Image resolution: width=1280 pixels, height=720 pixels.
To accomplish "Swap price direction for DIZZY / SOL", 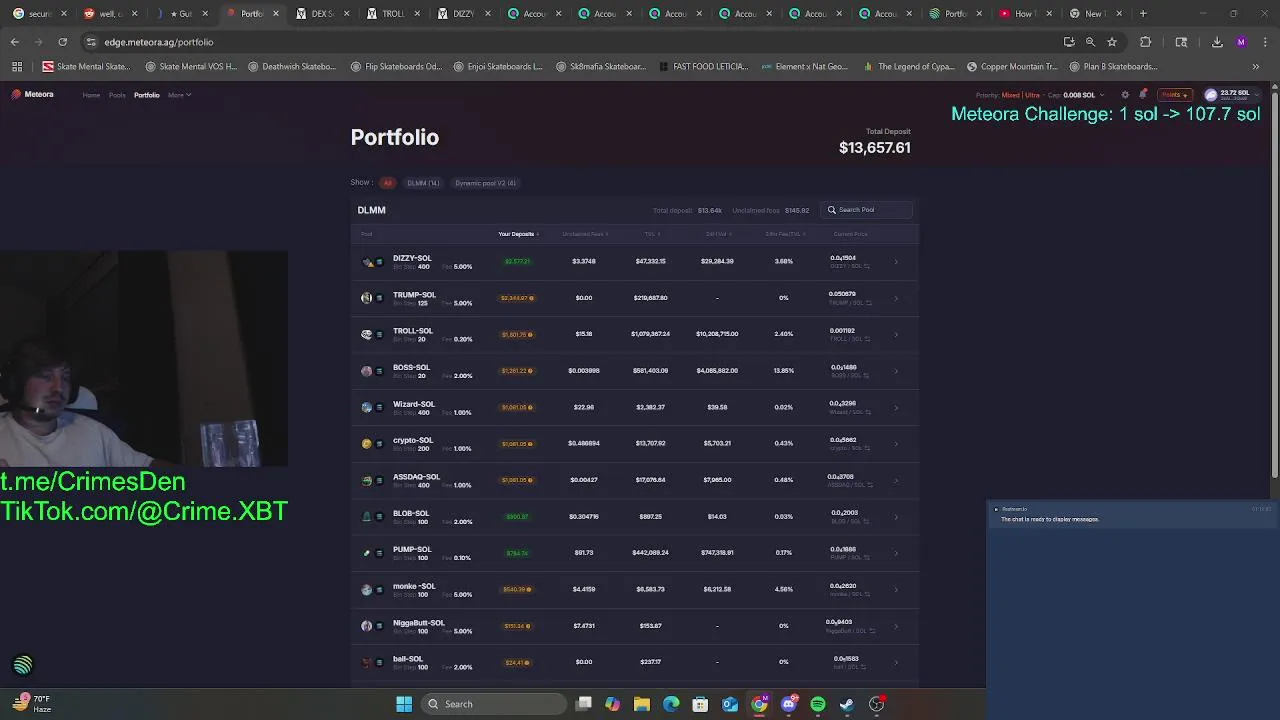I will click(x=866, y=266).
